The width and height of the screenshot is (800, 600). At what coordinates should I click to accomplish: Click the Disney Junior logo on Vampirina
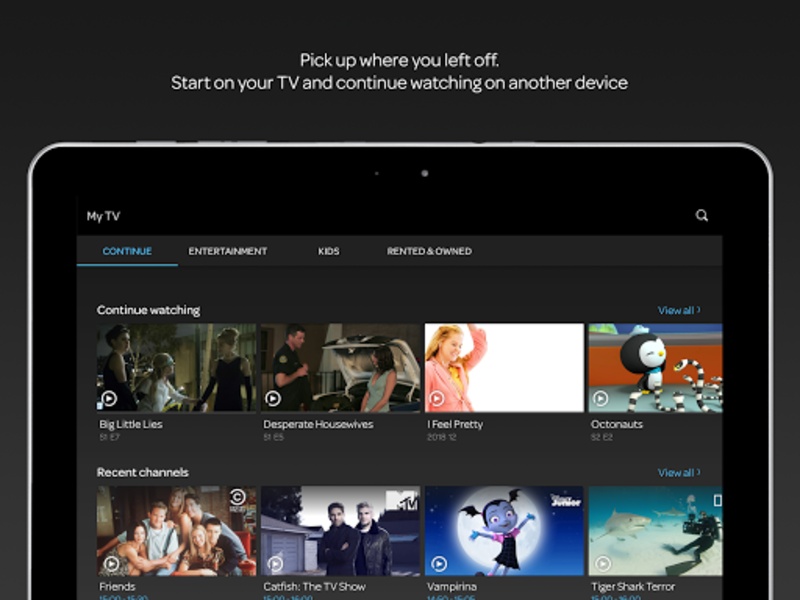point(566,501)
